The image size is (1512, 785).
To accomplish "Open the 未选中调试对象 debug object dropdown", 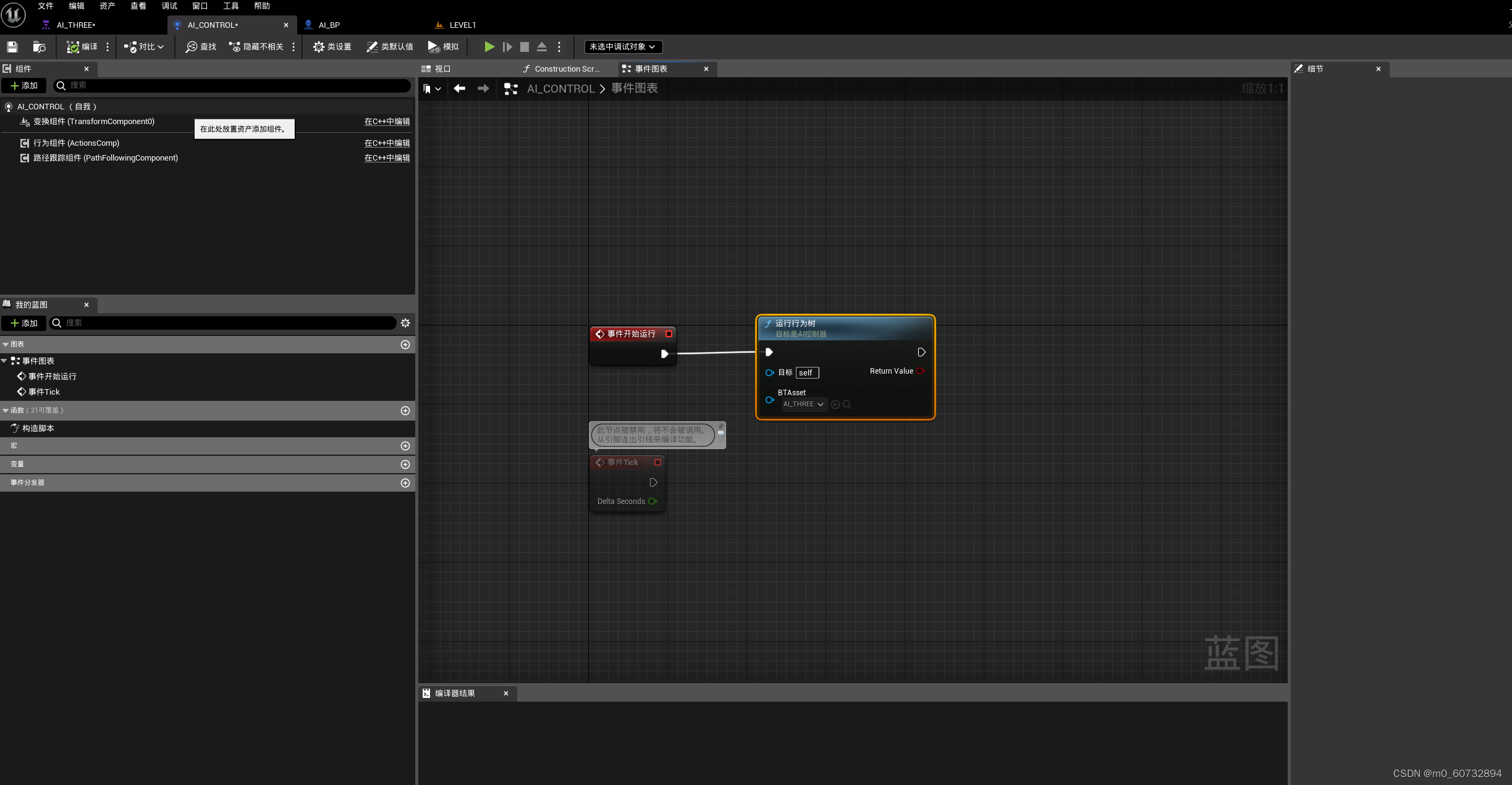I will click(x=622, y=46).
